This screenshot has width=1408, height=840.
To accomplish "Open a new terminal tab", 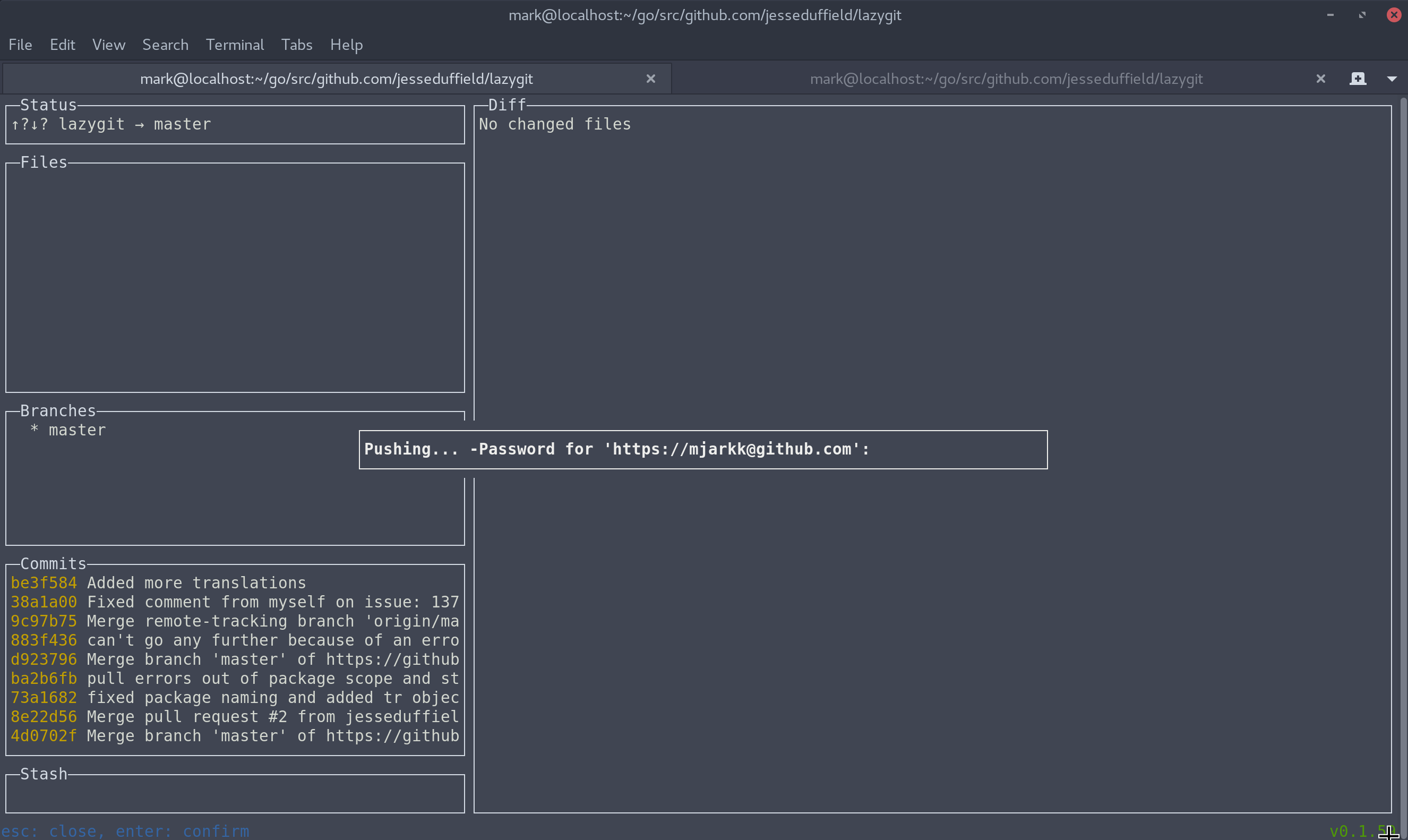I will 1358,79.
